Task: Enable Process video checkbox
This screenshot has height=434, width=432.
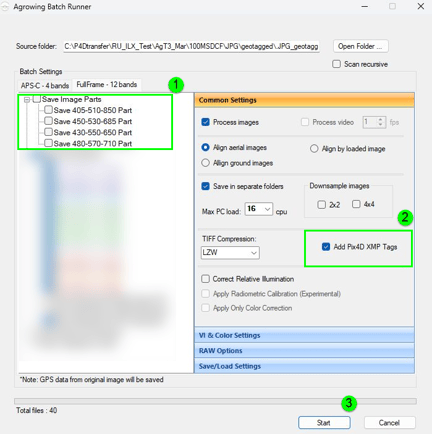Action: [305, 122]
